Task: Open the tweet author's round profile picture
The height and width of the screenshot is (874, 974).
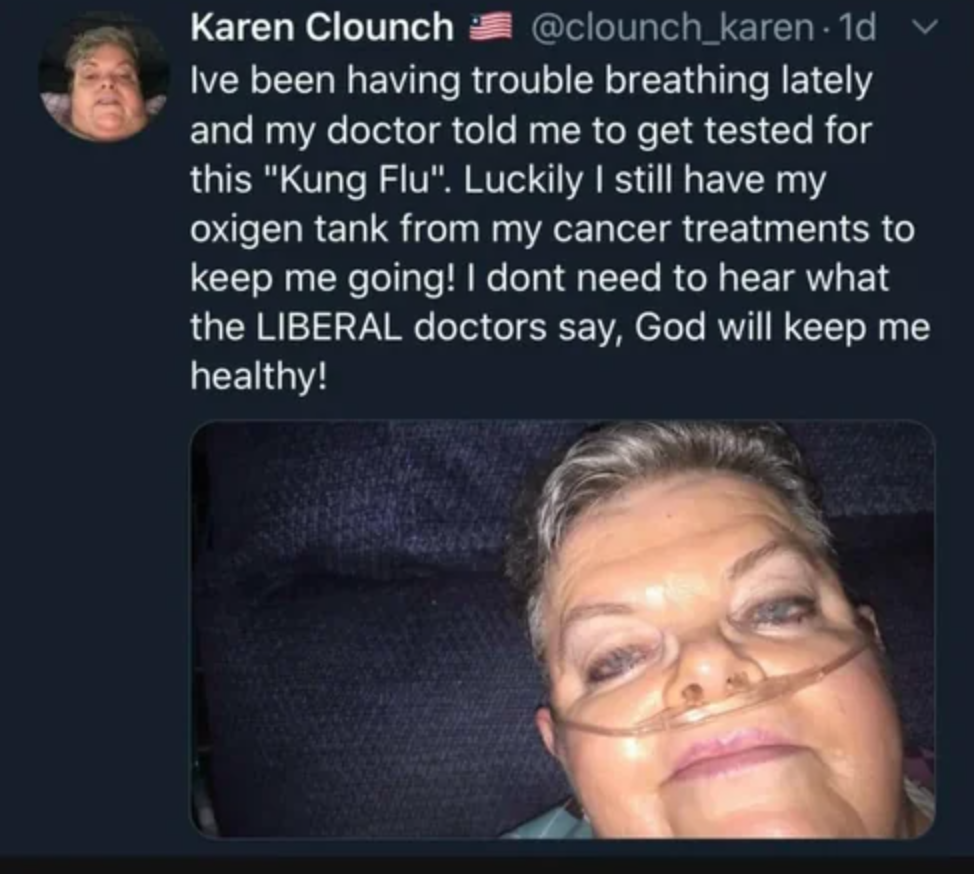Action: click(103, 78)
